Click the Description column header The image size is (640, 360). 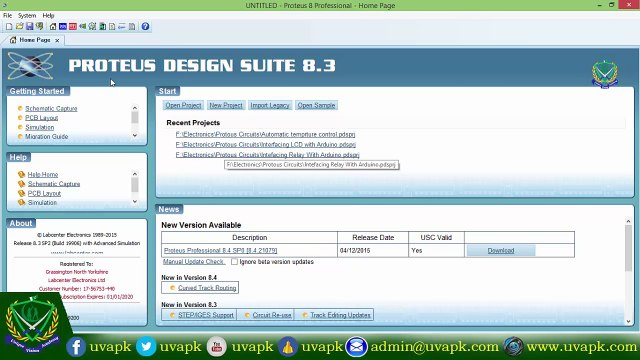(249, 238)
